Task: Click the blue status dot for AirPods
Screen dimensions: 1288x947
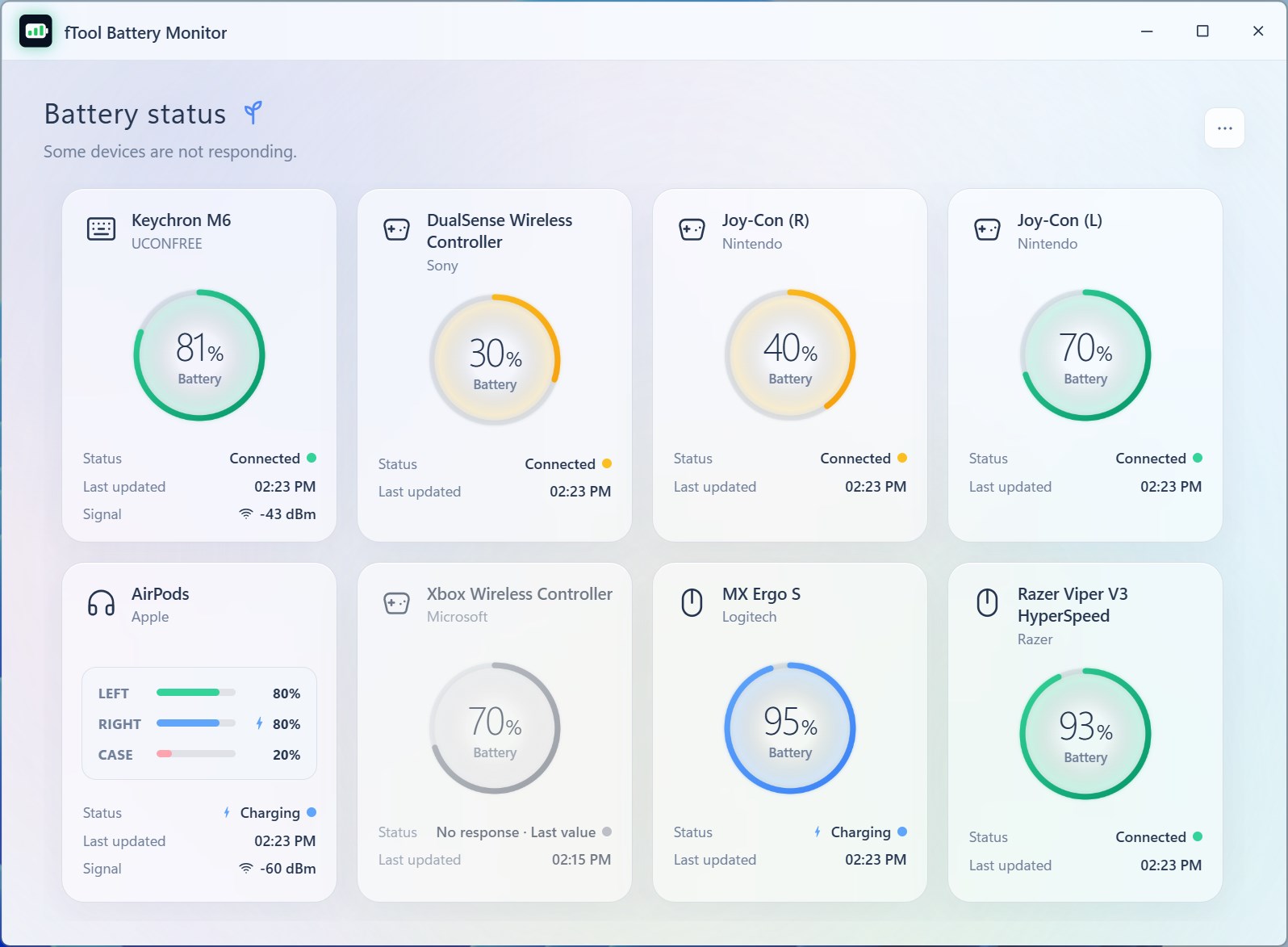Action: 312,812
